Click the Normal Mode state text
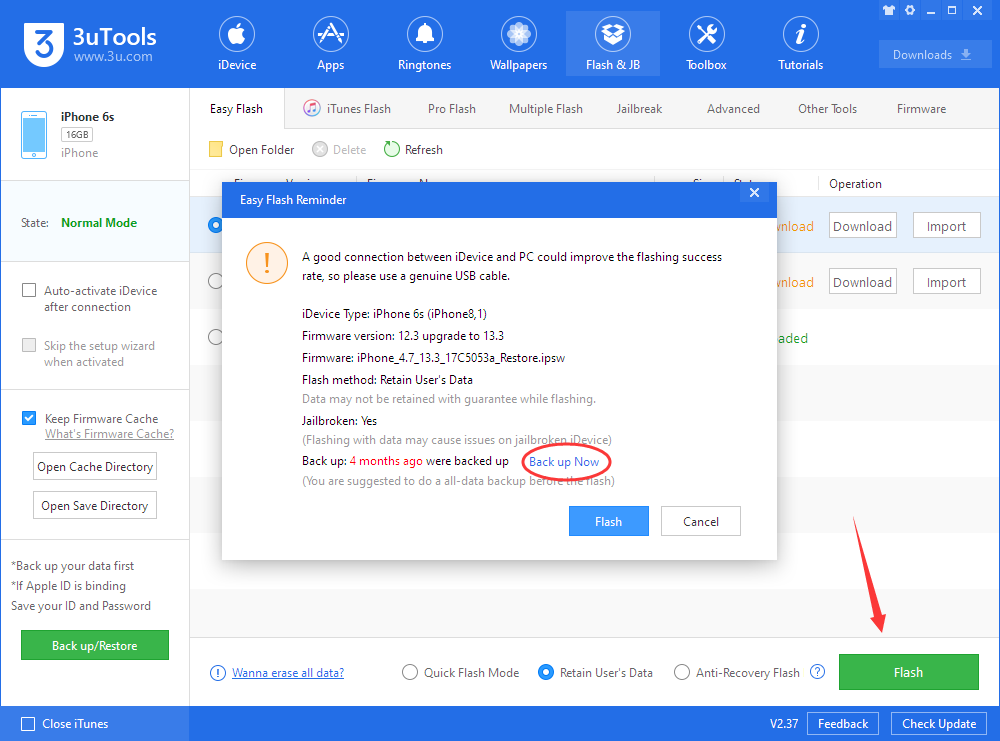Image resolution: width=1000 pixels, height=741 pixels. coord(99,223)
